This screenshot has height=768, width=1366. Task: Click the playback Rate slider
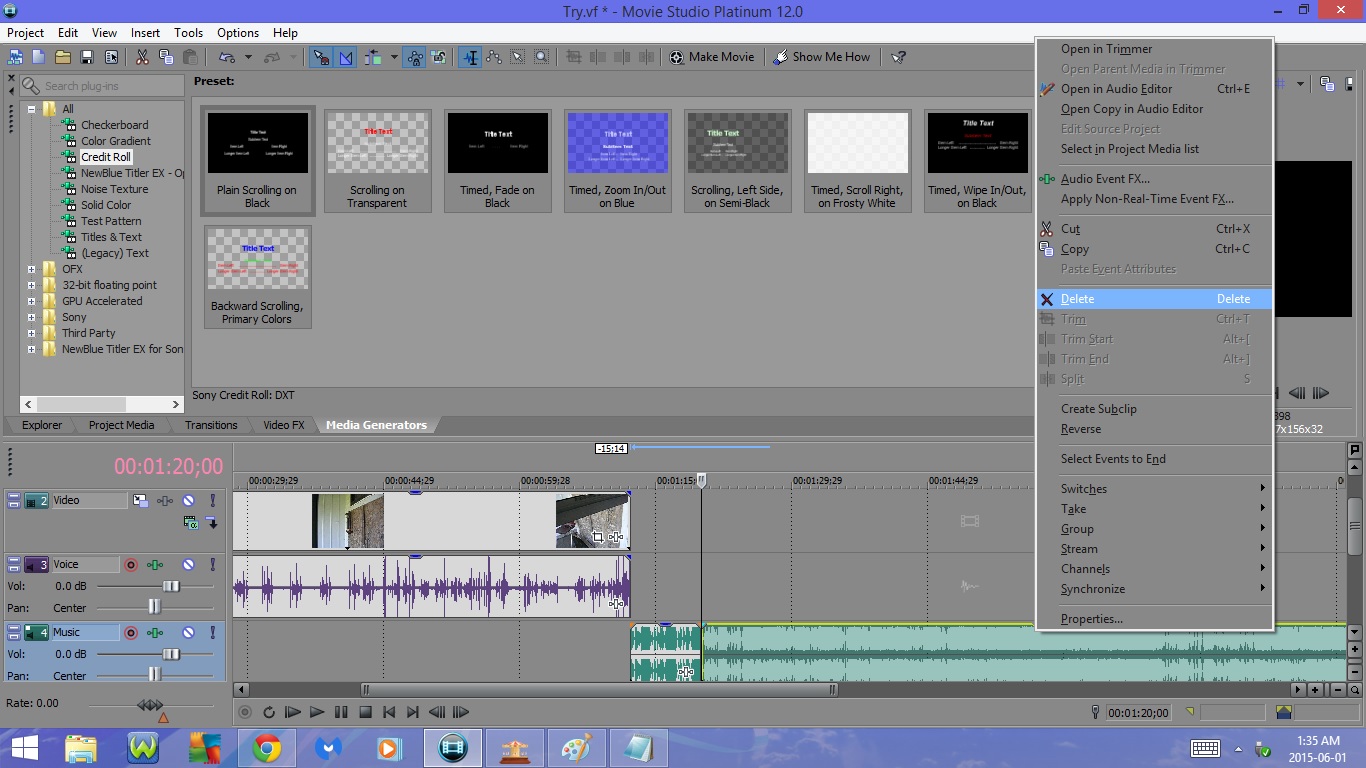[151, 705]
